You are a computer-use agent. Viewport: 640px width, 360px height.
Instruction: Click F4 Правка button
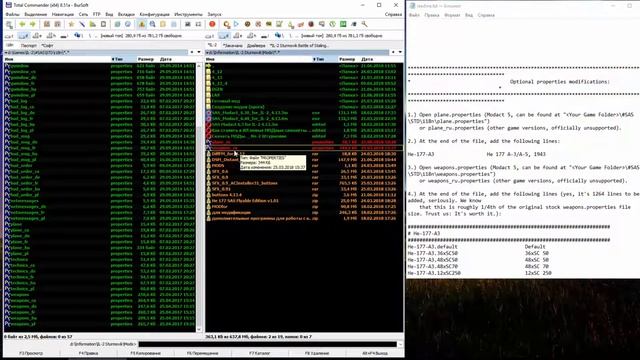(88, 353)
